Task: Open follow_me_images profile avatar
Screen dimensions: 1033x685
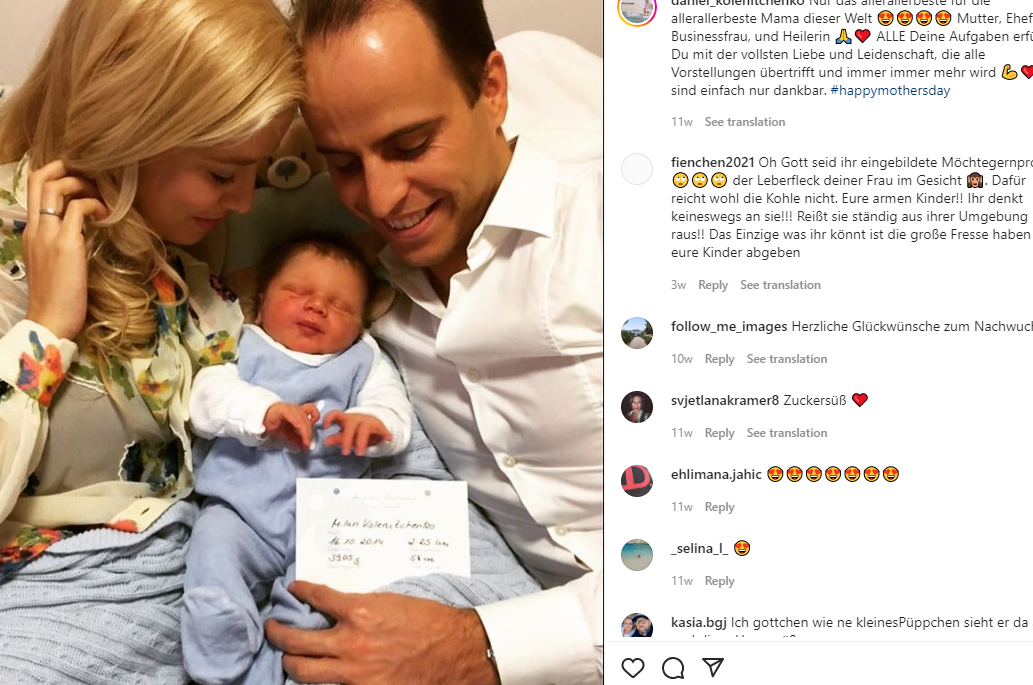Action: [637, 333]
